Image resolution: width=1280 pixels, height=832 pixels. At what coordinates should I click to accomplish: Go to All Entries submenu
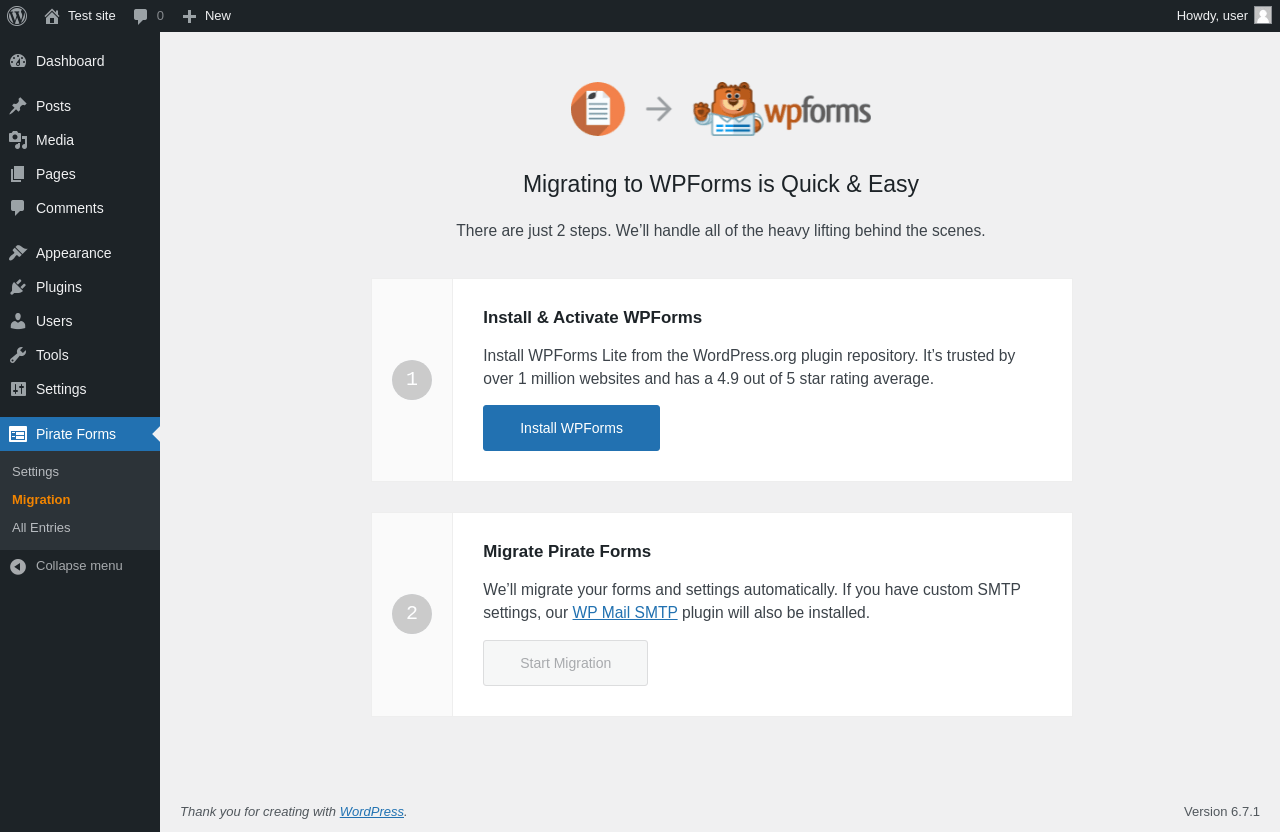[41, 527]
